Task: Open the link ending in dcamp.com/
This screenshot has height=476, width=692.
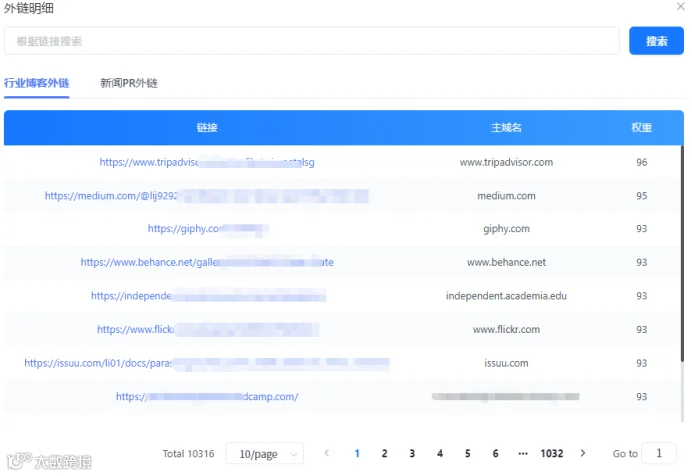Action: click(207, 397)
